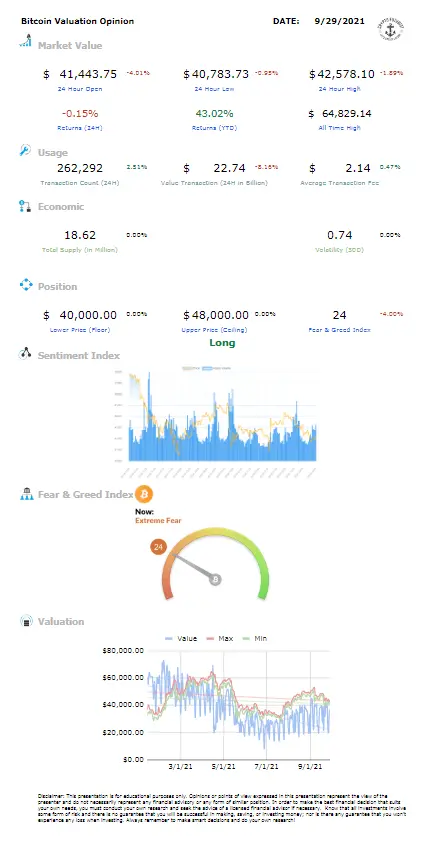This screenshot has height=841, width=445.
Task: Click the date value 9/29/2021
Action: [339, 21]
